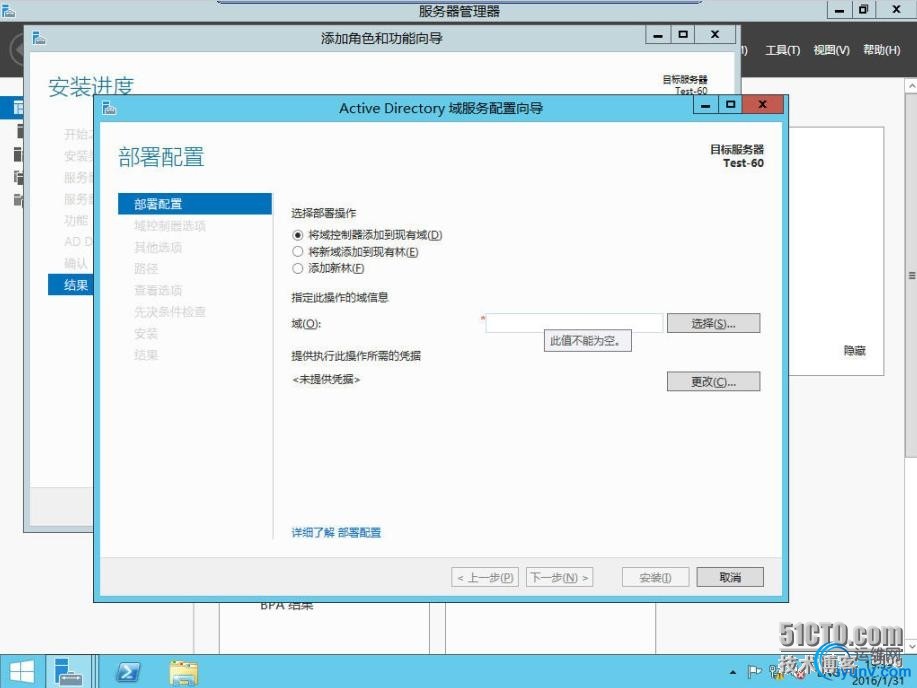Open the 帮助(H) menu in Server Manager

click(x=881, y=50)
